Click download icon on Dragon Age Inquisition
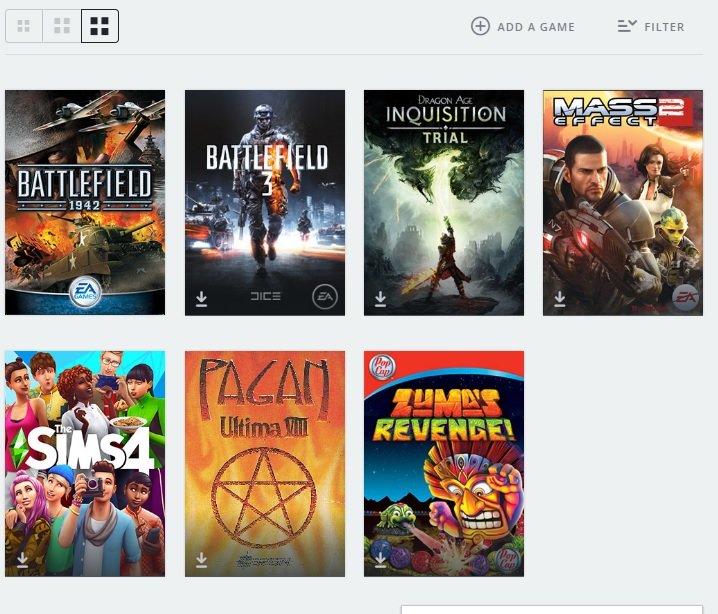The height and width of the screenshot is (614, 718). [380, 299]
